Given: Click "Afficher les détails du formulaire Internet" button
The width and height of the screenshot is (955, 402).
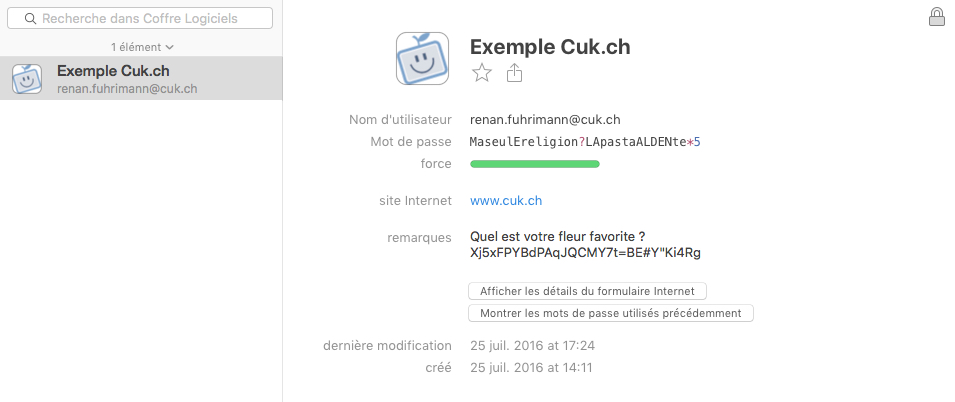Looking at the screenshot, I should pos(587,291).
